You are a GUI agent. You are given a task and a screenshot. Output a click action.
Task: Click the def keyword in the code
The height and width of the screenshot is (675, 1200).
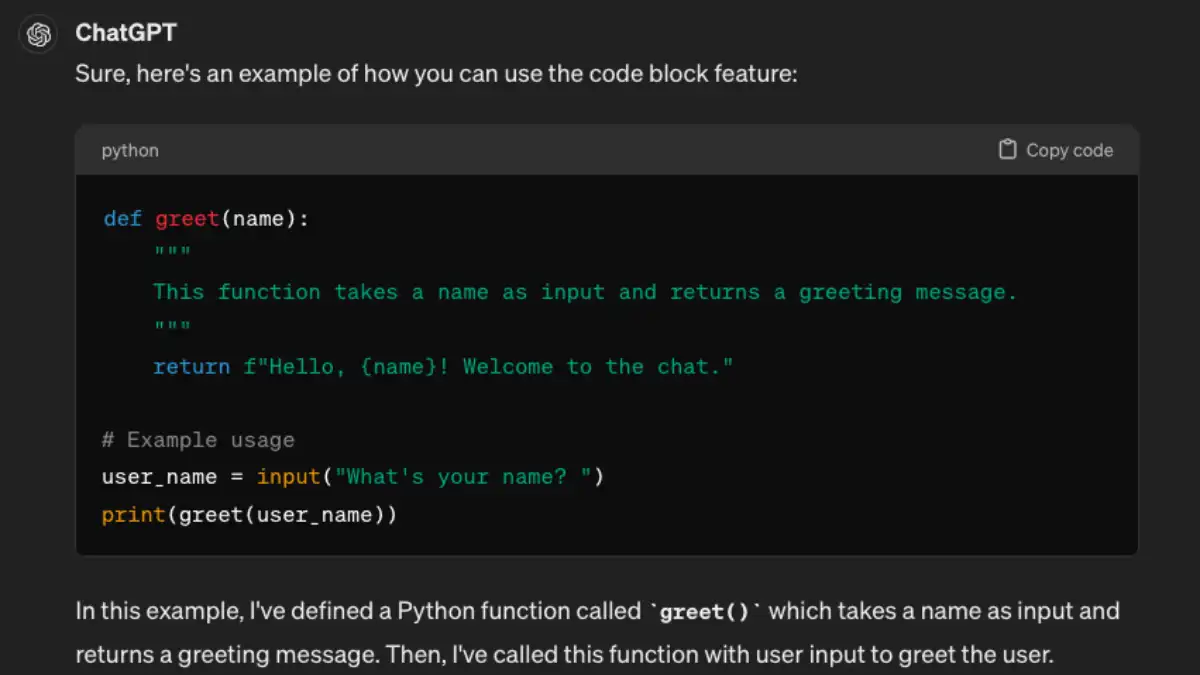tap(122, 218)
